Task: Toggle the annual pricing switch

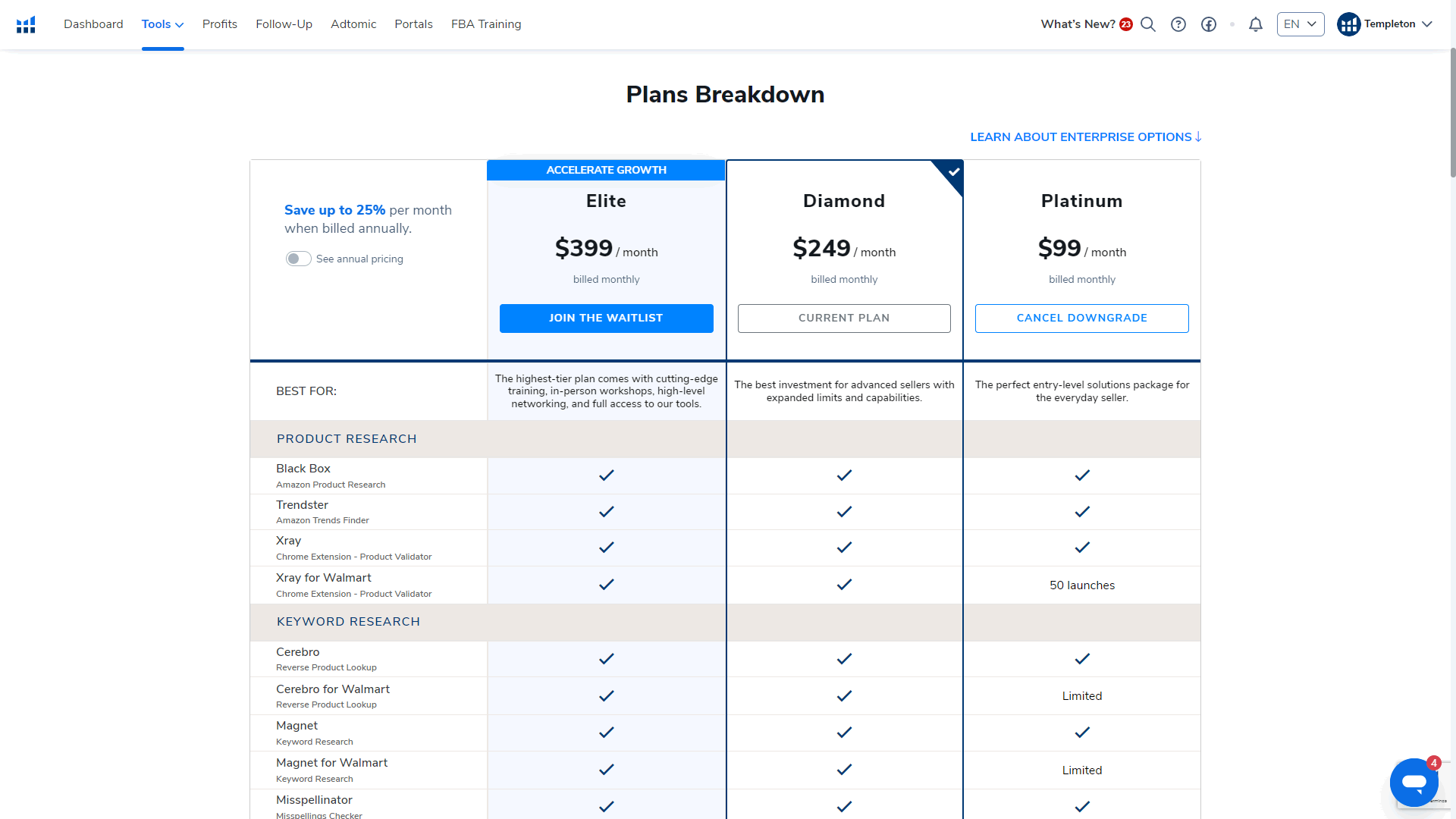Action: point(297,259)
